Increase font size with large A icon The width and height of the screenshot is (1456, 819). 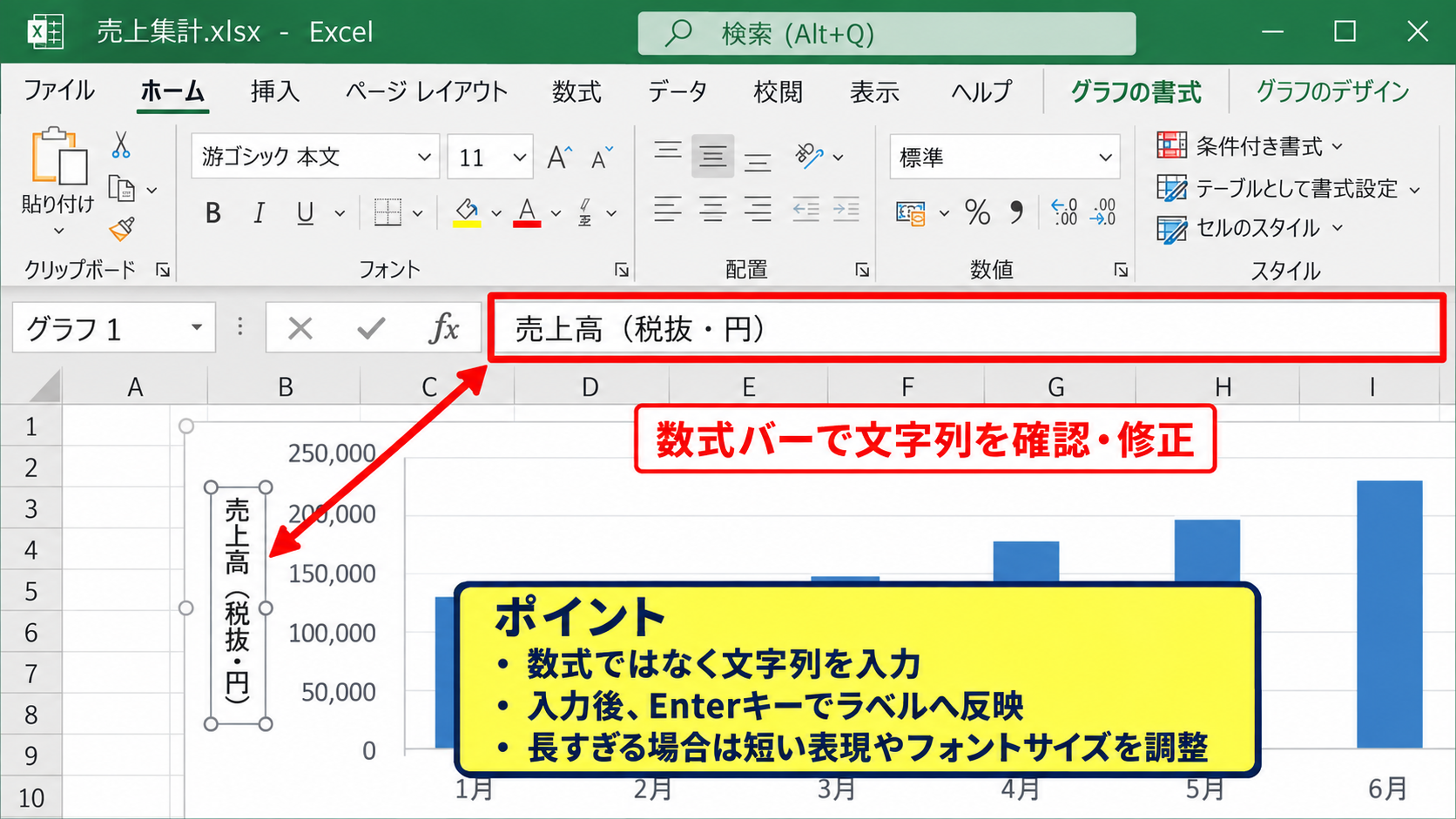(x=559, y=158)
